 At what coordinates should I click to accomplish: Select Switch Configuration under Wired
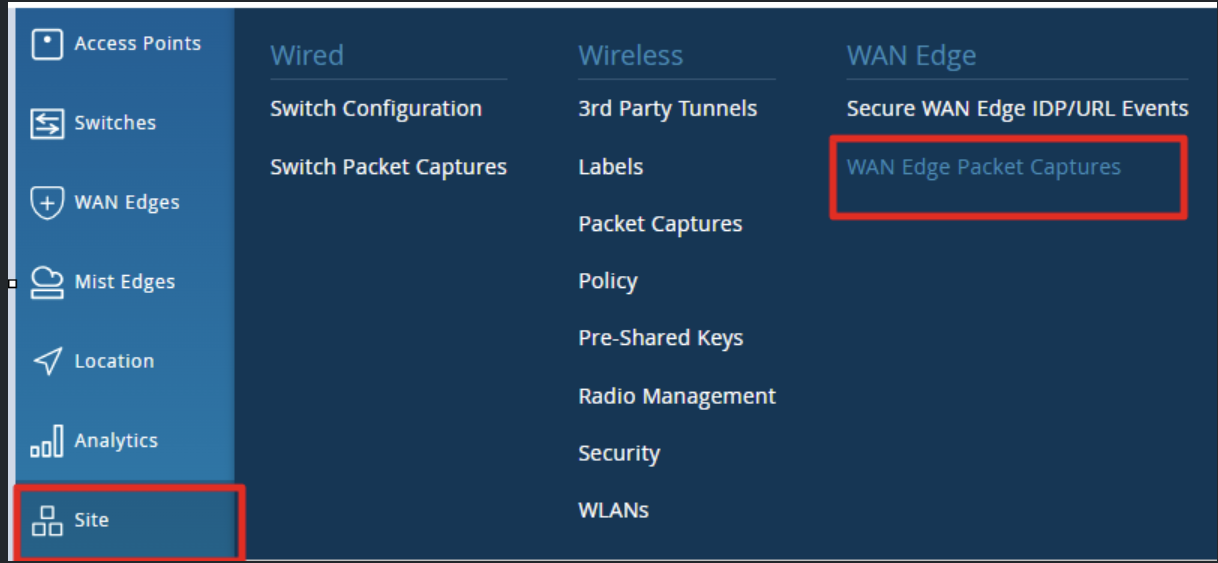point(376,109)
